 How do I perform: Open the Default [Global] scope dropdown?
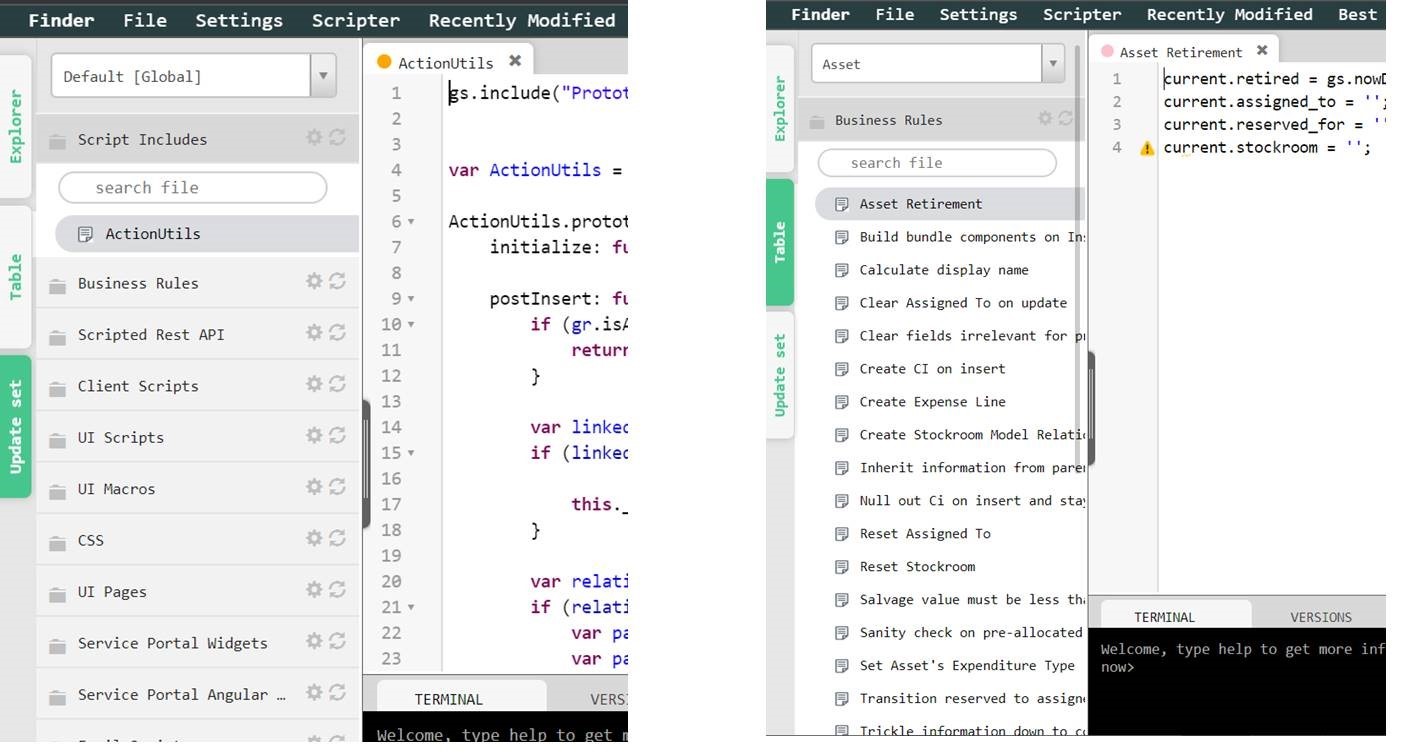pyautogui.click(x=323, y=76)
